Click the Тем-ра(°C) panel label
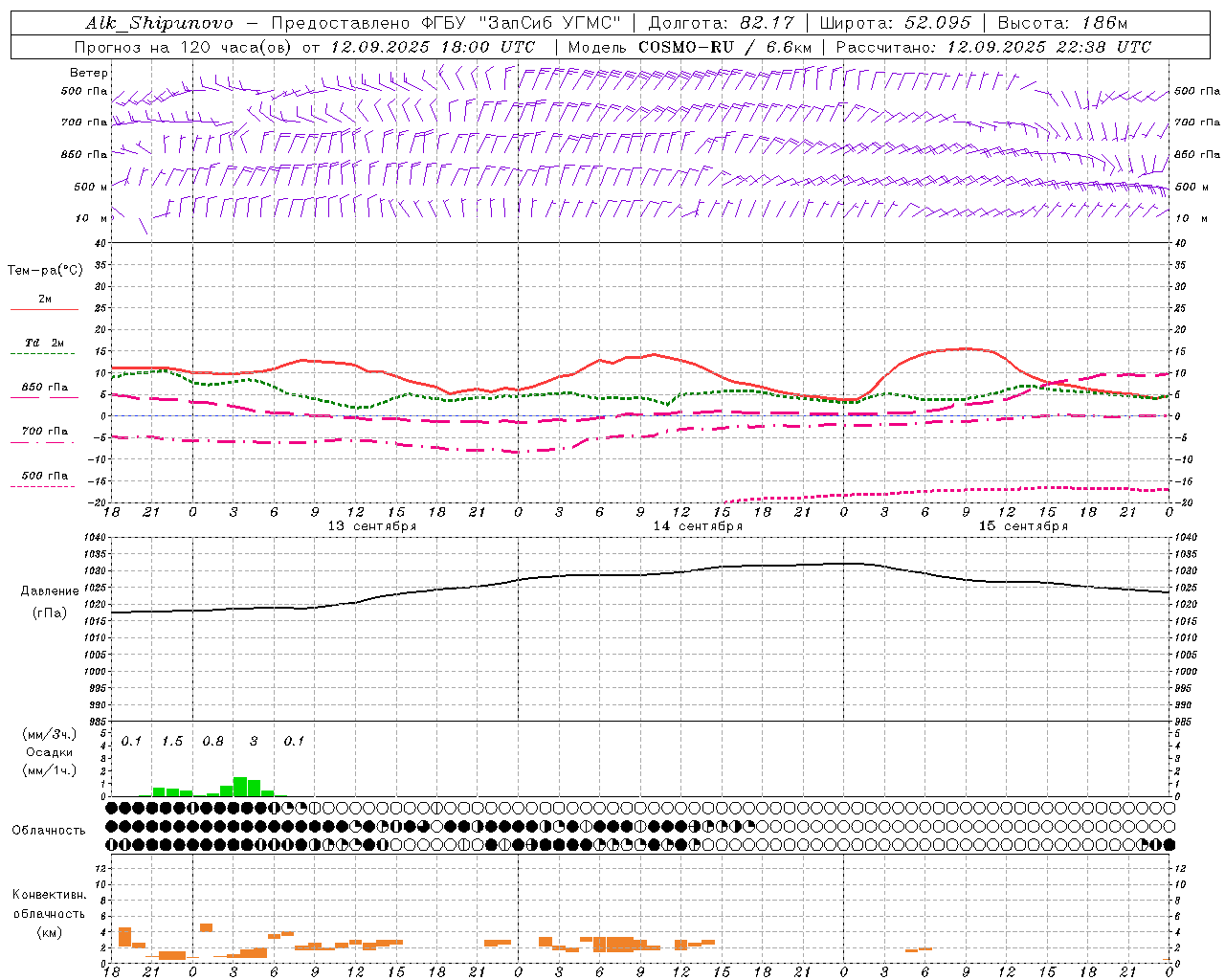 (45, 271)
